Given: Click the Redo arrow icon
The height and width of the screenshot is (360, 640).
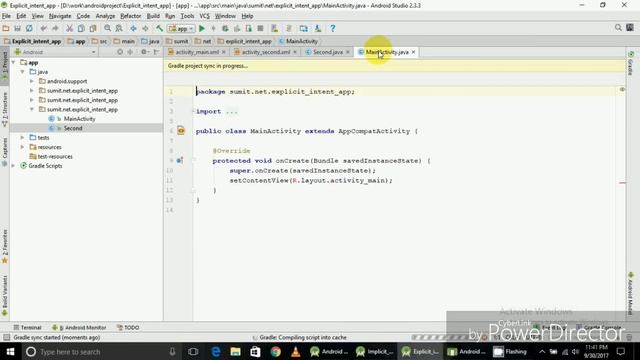Looking at the screenshot, I should pos(55,29).
